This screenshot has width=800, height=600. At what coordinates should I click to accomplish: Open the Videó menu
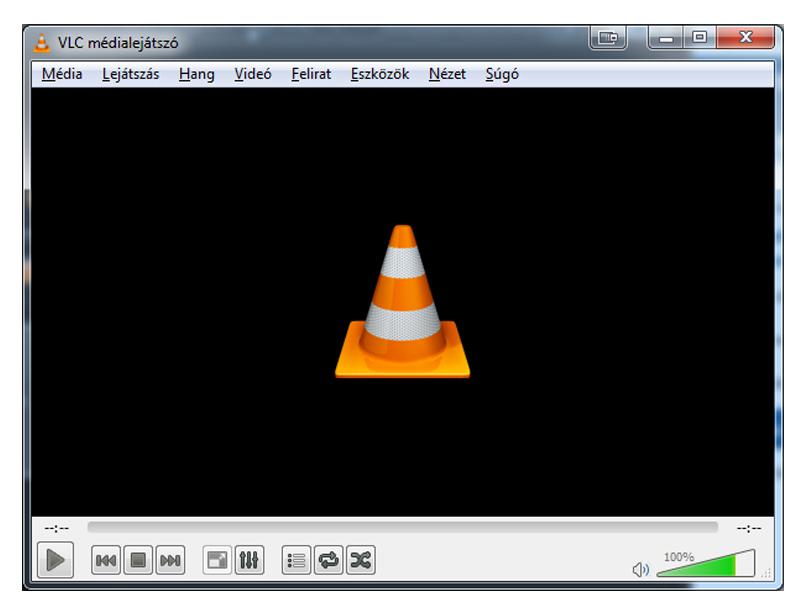(253, 74)
